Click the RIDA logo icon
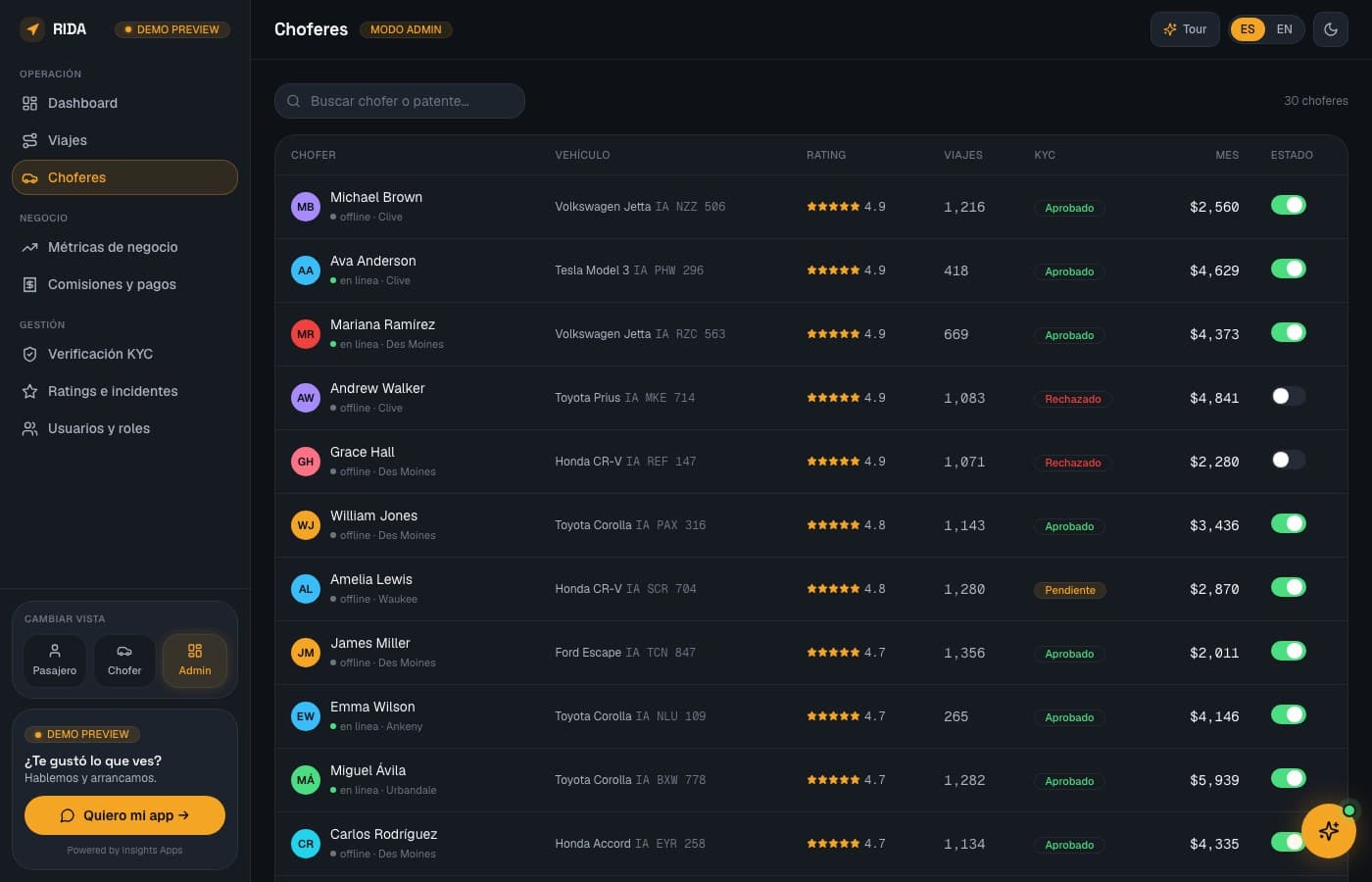This screenshot has height=882, width=1372. click(x=33, y=29)
